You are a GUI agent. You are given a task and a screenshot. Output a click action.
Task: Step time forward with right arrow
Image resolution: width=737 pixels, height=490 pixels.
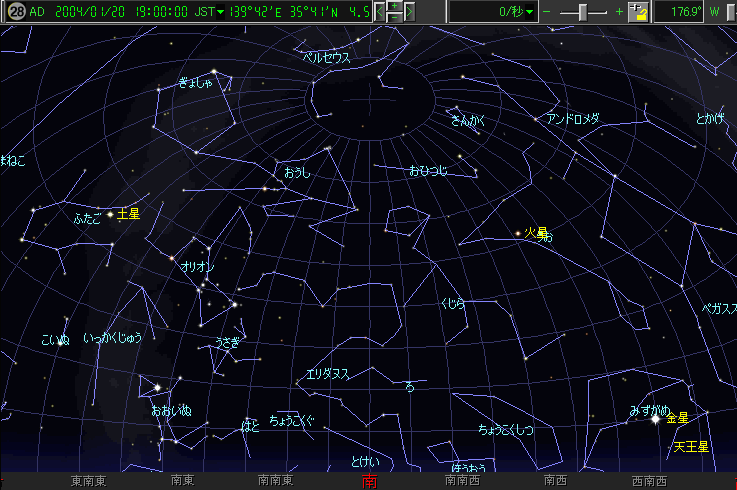coord(411,11)
